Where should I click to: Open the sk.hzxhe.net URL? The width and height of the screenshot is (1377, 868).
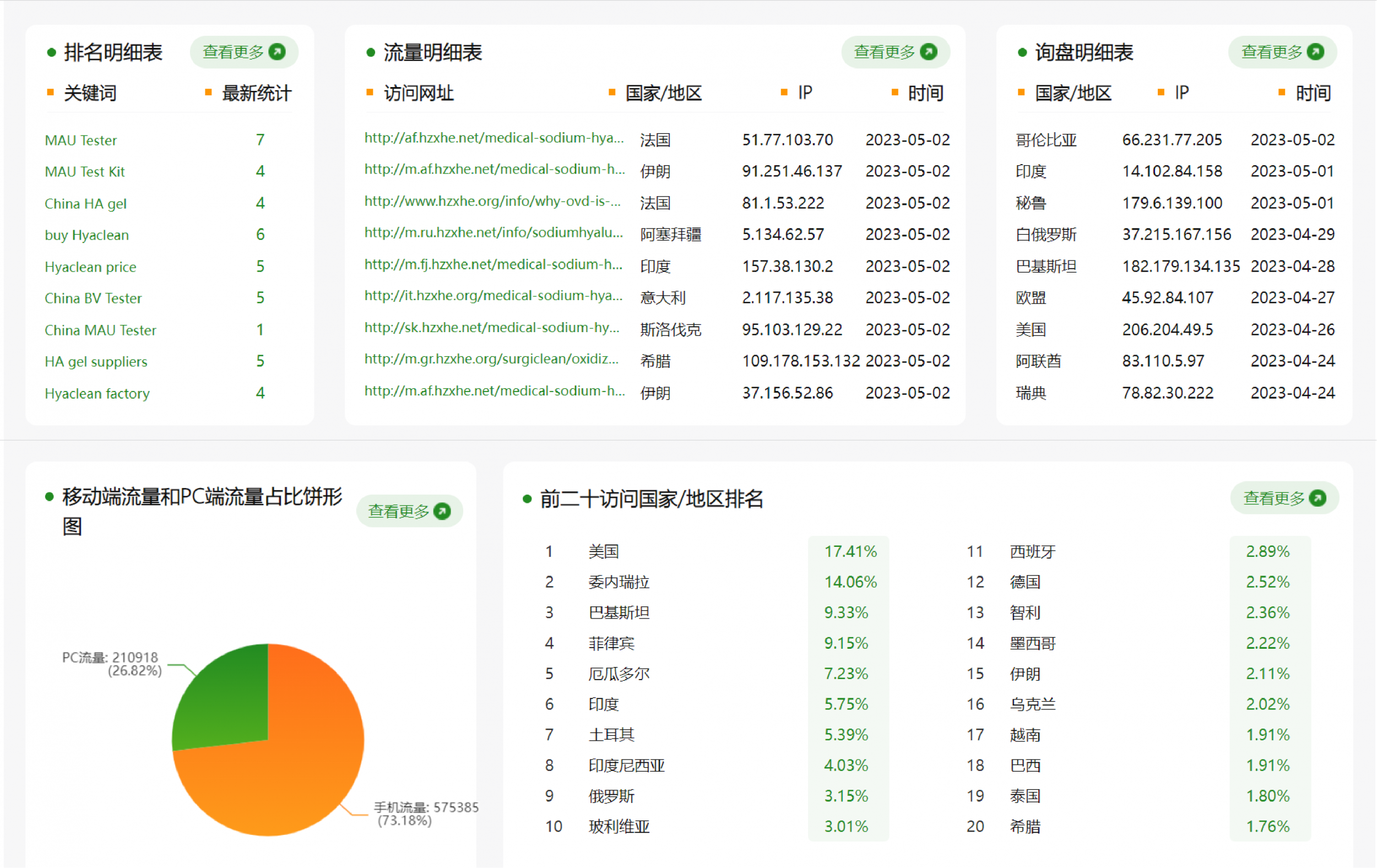[x=492, y=328]
